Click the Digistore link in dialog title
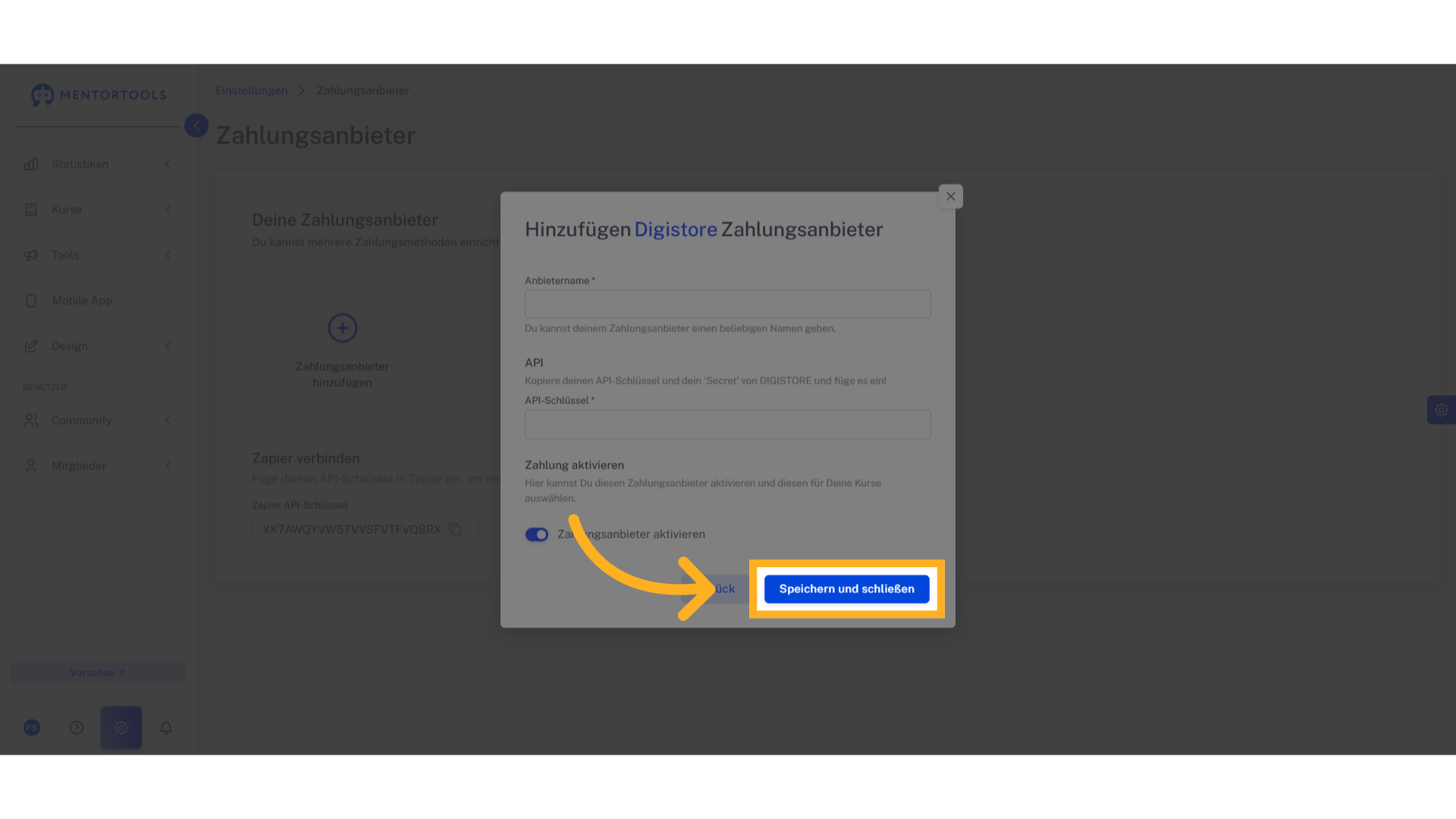The width and height of the screenshot is (1456, 819). click(676, 230)
